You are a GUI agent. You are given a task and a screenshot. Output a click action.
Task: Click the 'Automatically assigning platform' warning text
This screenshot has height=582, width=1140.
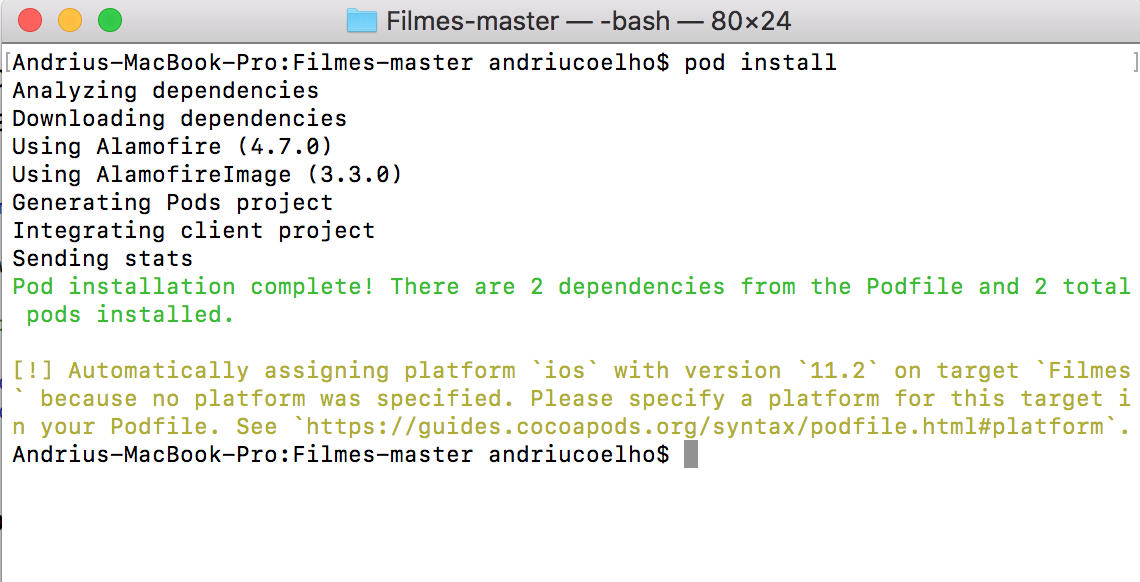(x=292, y=371)
